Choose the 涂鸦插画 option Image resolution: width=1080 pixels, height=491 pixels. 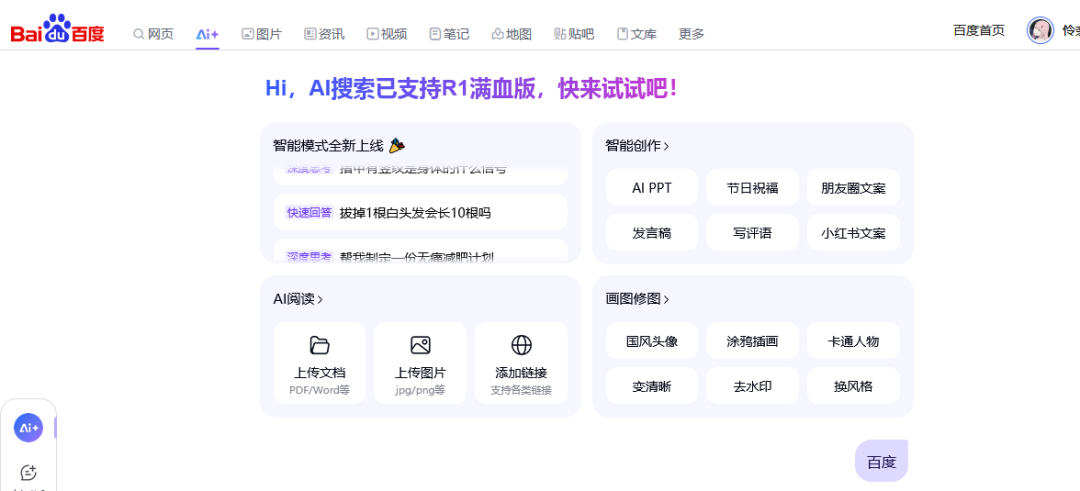click(752, 341)
